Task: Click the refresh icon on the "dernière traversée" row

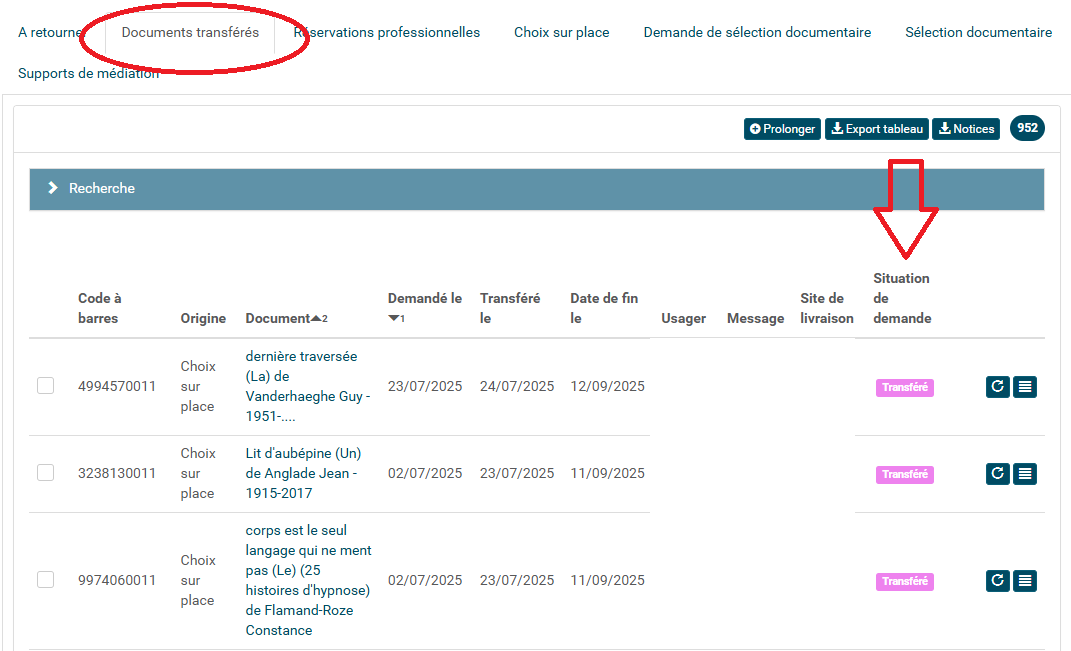Action: (997, 387)
